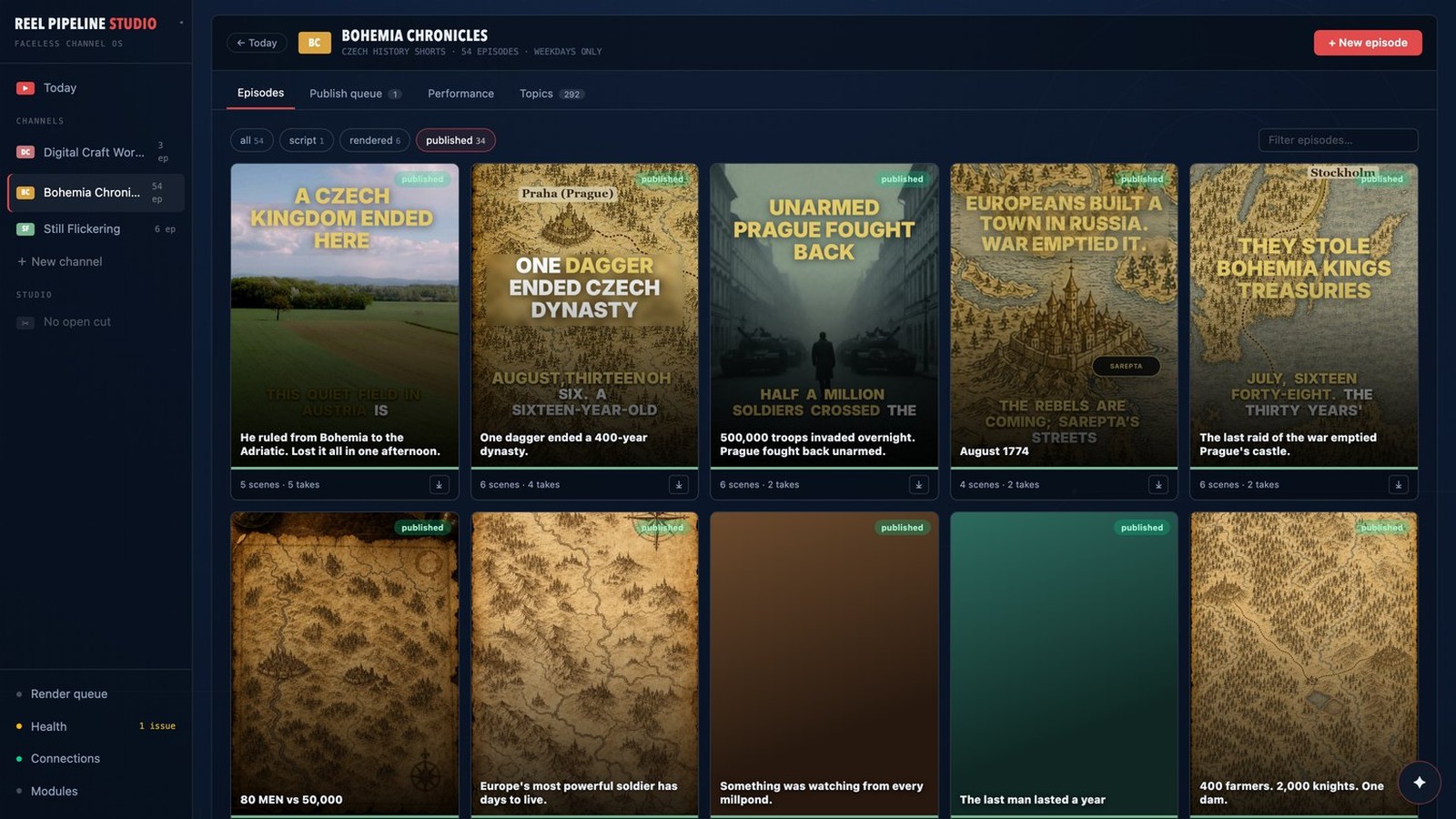
Task: Open 'Unarmed Prague Fought Back' thumbnail
Action: pyautogui.click(x=824, y=315)
